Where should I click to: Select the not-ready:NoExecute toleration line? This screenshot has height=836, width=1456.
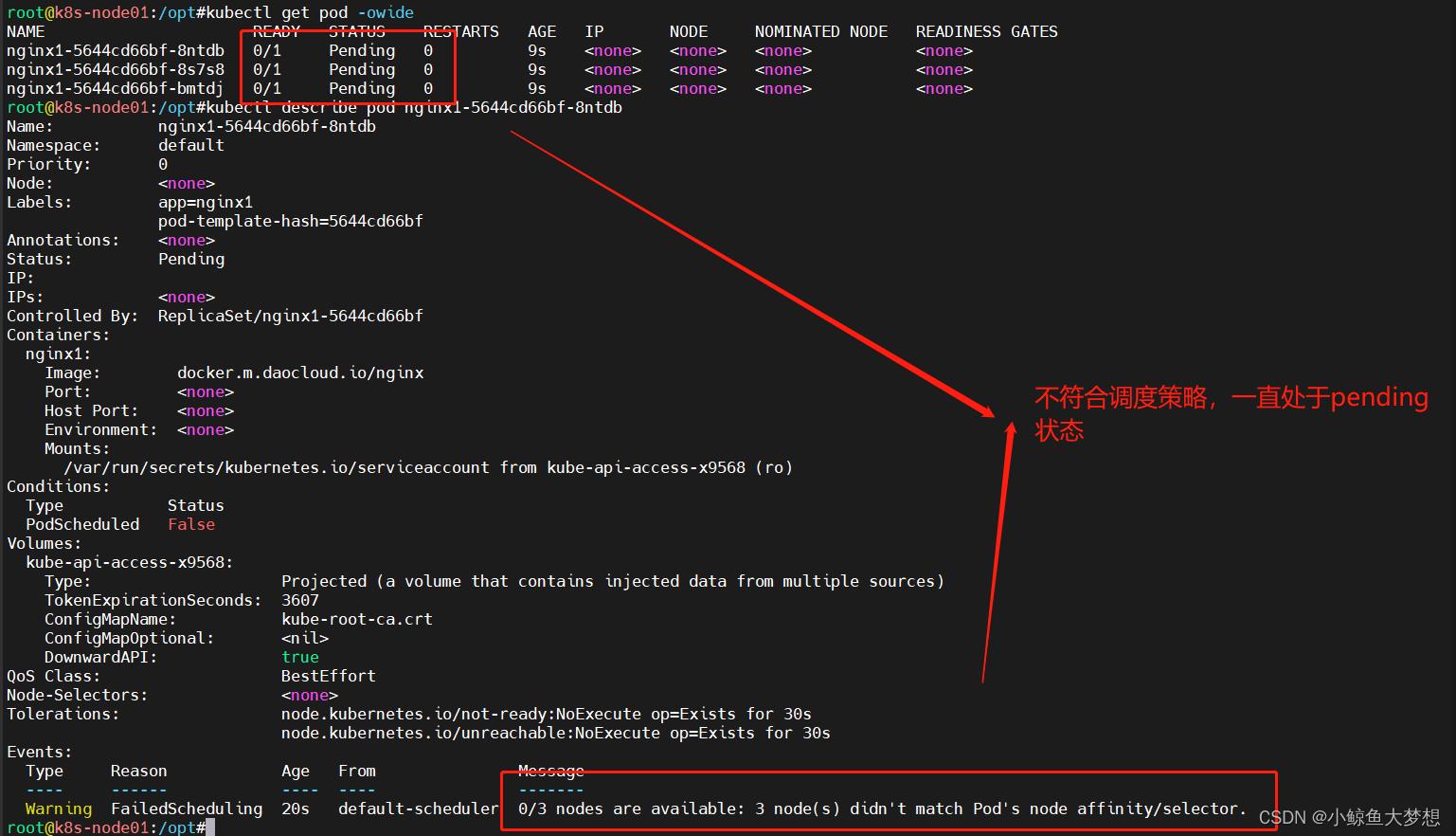(x=547, y=714)
